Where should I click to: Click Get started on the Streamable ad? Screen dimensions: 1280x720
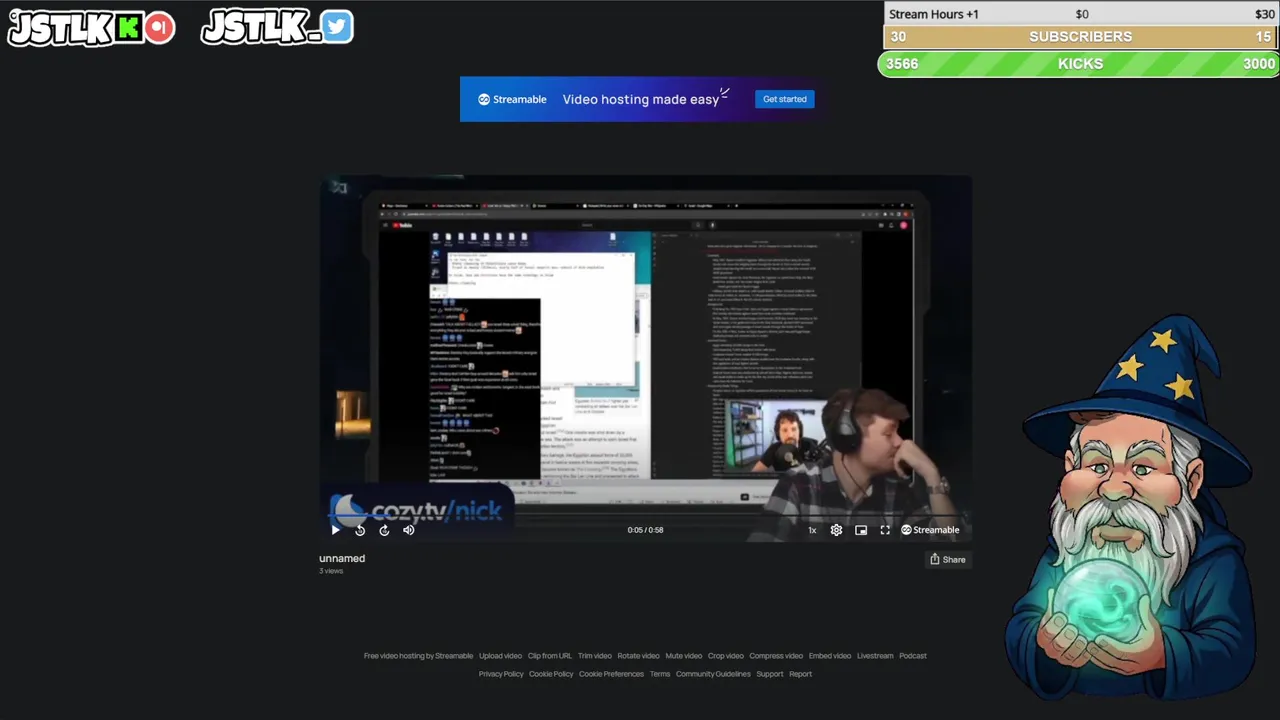coord(785,99)
